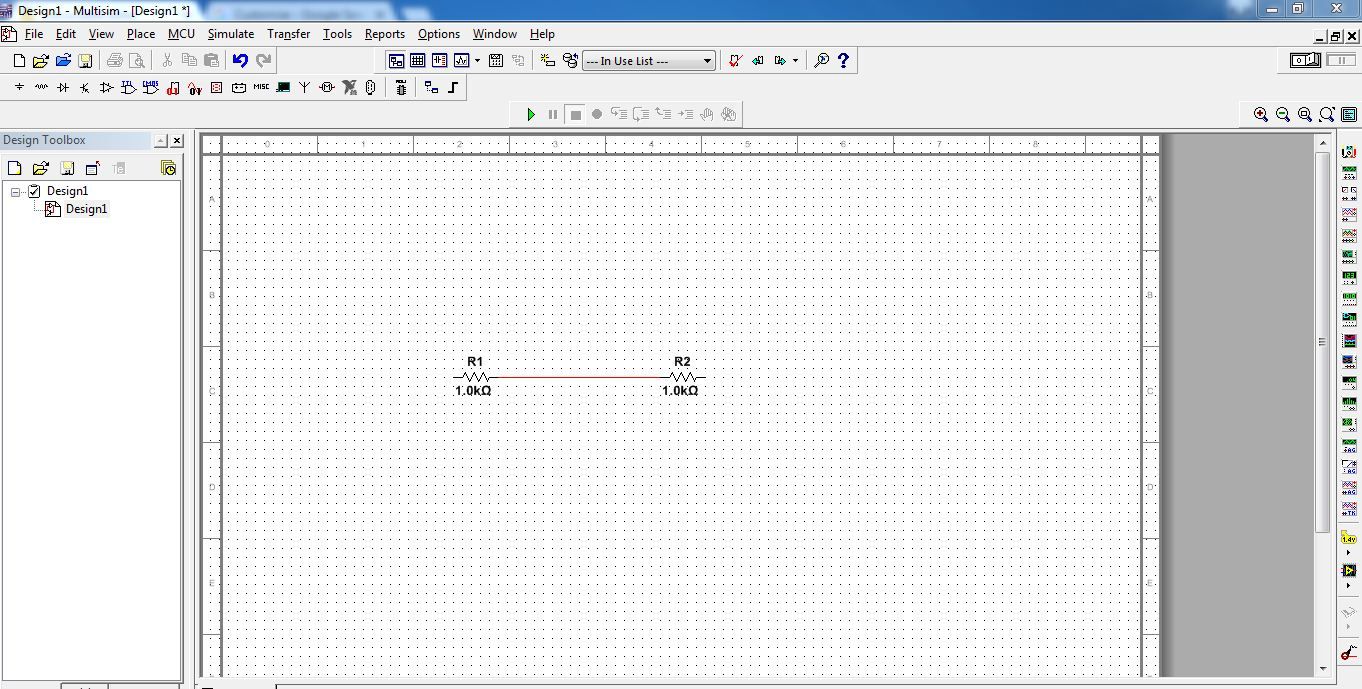Screen dimensions: 1362x689
Task: Select the R1 resistor on the schematic
Action: click(x=472, y=377)
